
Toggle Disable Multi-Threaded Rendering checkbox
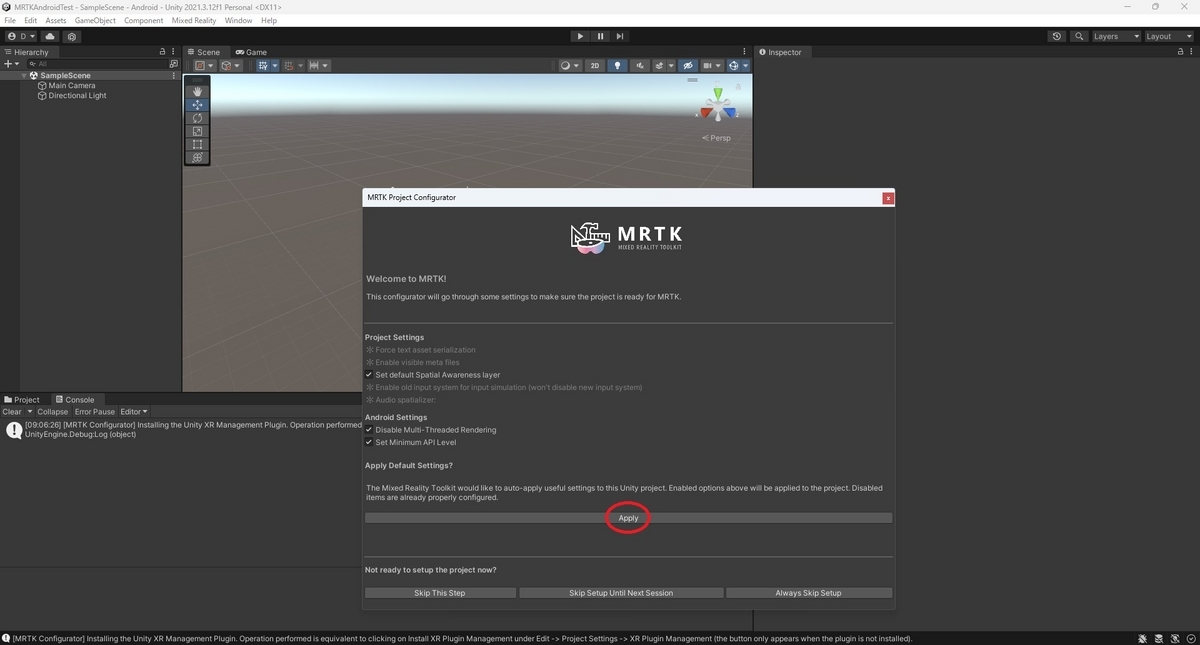click(x=369, y=430)
